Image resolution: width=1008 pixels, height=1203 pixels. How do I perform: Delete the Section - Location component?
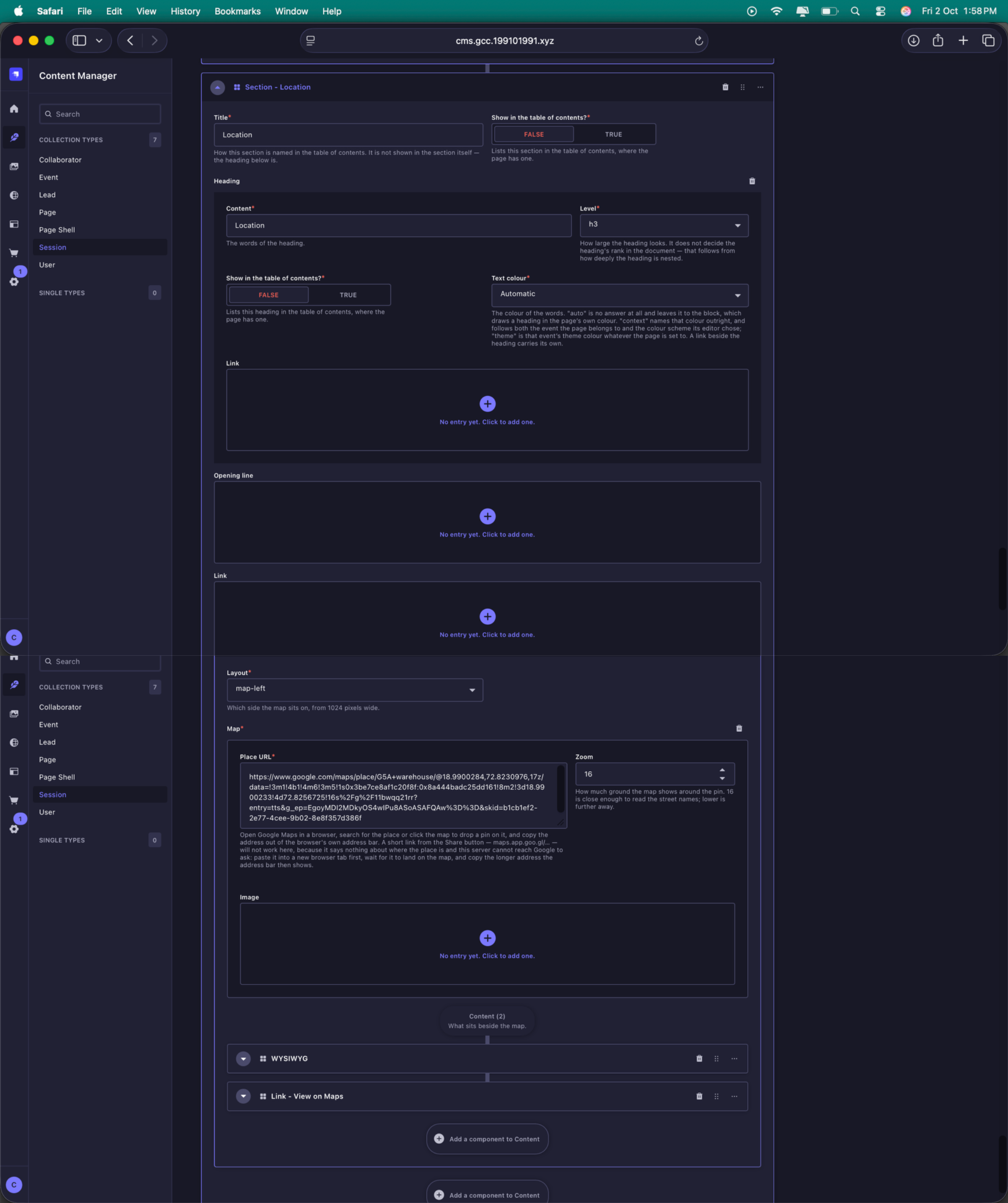[725, 87]
